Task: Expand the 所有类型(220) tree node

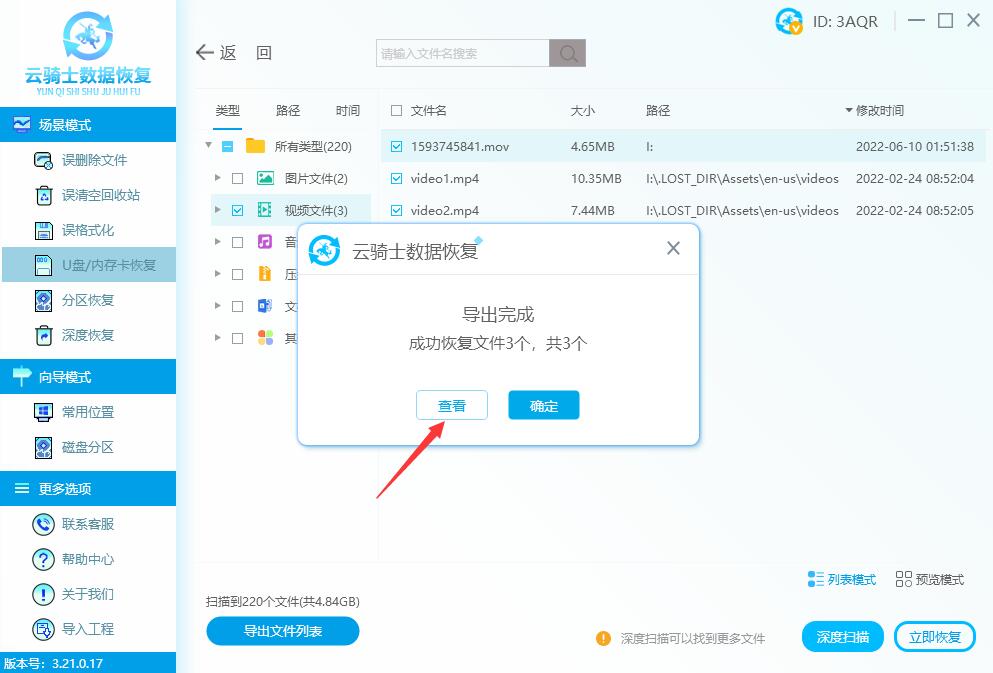Action: 208,145
